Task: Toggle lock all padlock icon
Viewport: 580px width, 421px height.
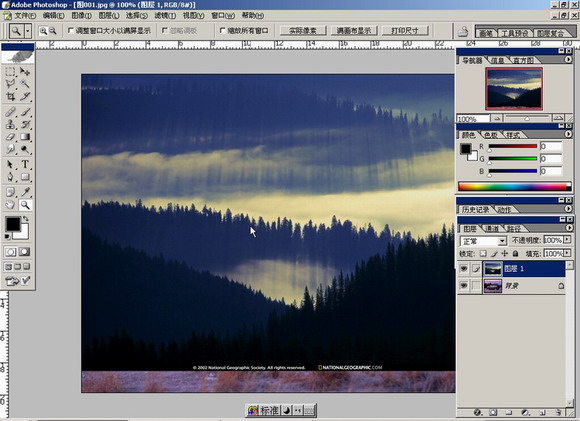Action: 515,253
